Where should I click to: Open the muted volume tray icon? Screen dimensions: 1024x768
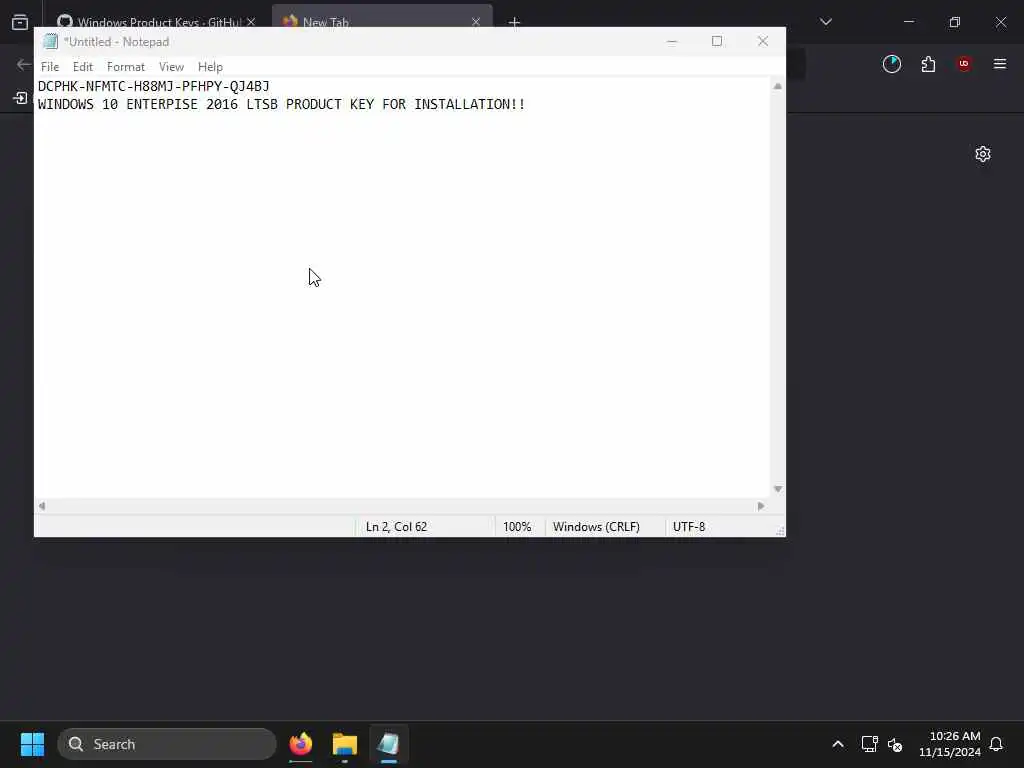tap(895, 744)
